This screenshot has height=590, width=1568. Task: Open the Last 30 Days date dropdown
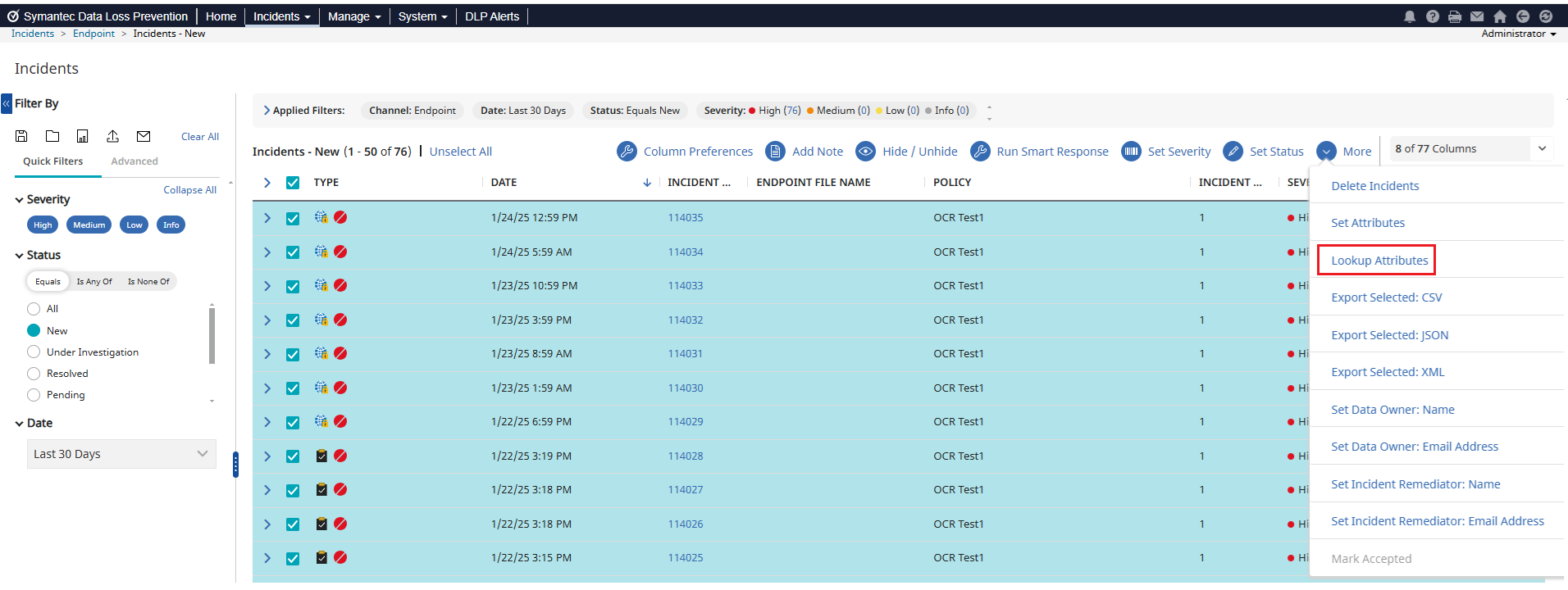click(x=121, y=454)
